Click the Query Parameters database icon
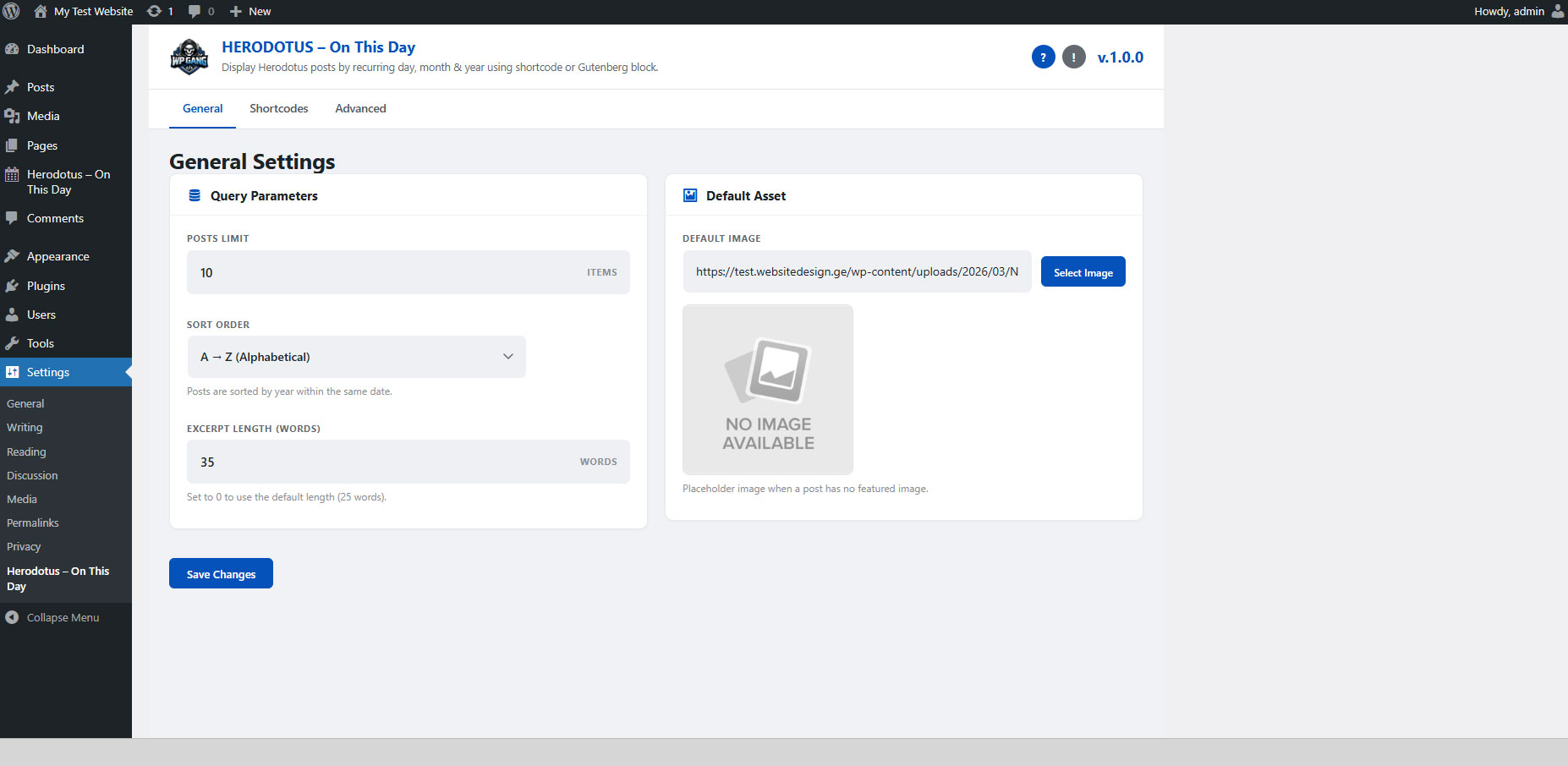The width and height of the screenshot is (1568, 766). pos(195,195)
